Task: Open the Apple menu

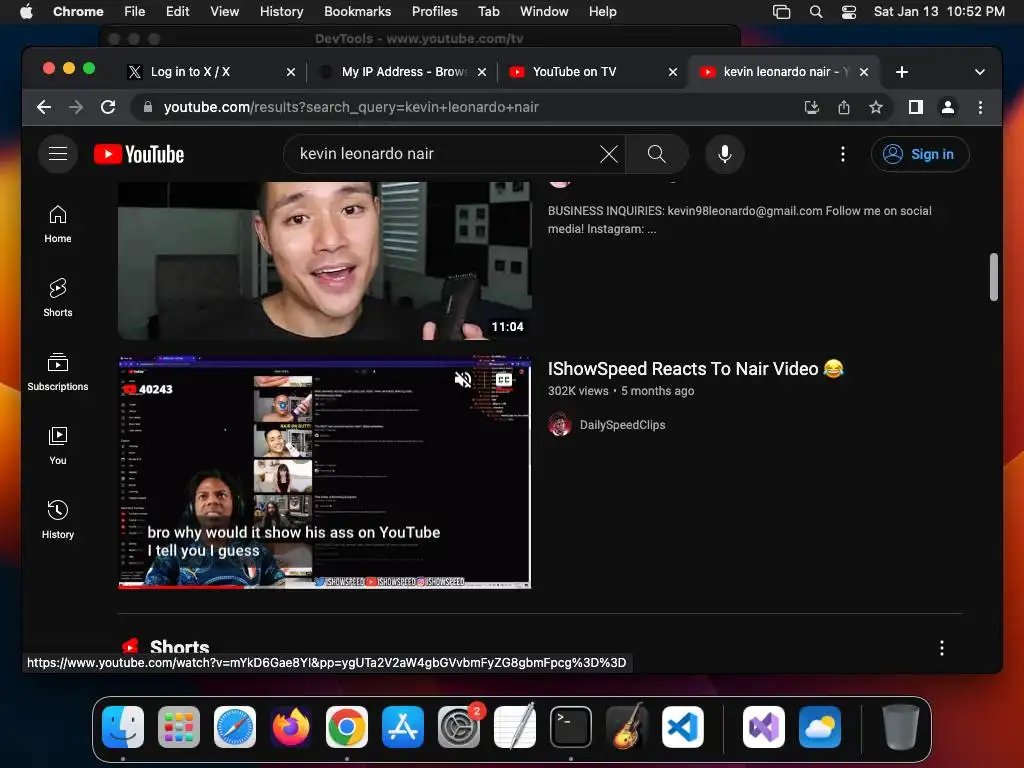Action: click(x=26, y=11)
